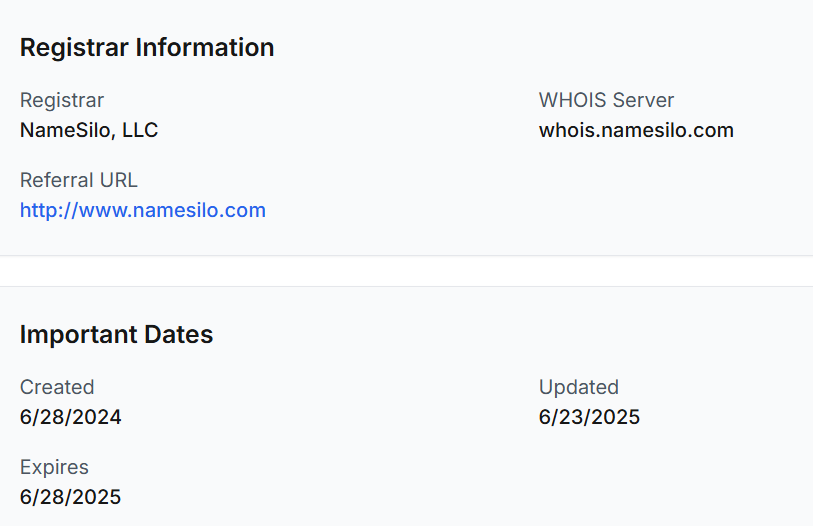This screenshot has height=526, width=813.
Task: Click the Referral URL label
Action: (78, 180)
